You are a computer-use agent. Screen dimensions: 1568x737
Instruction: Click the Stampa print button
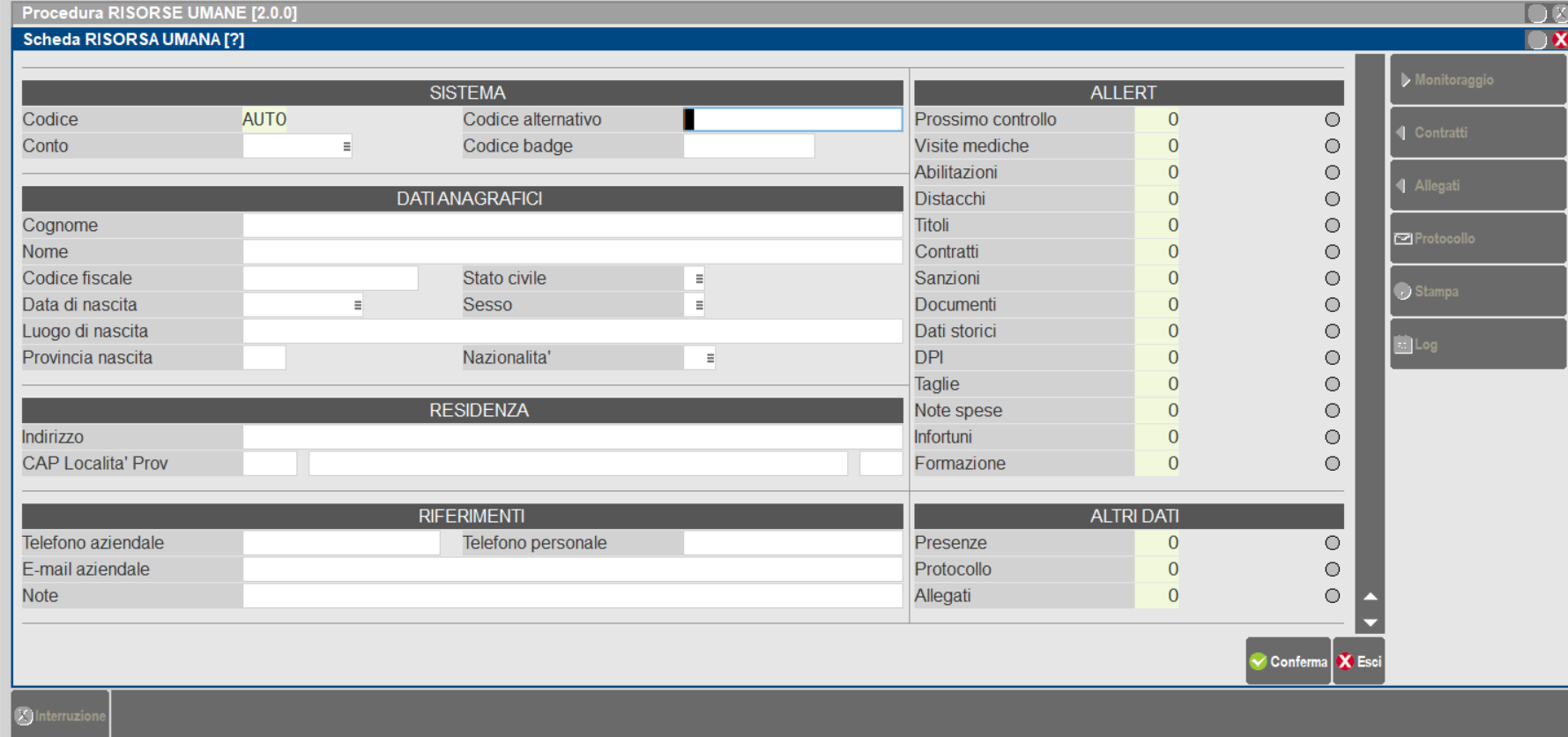coord(1477,292)
